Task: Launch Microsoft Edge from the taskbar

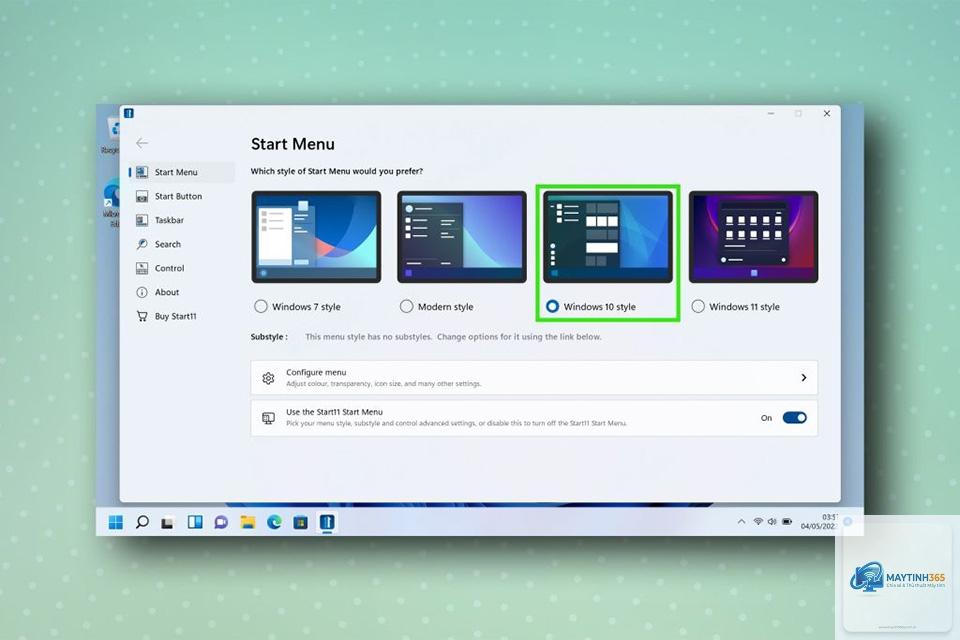Action: (274, 522)
